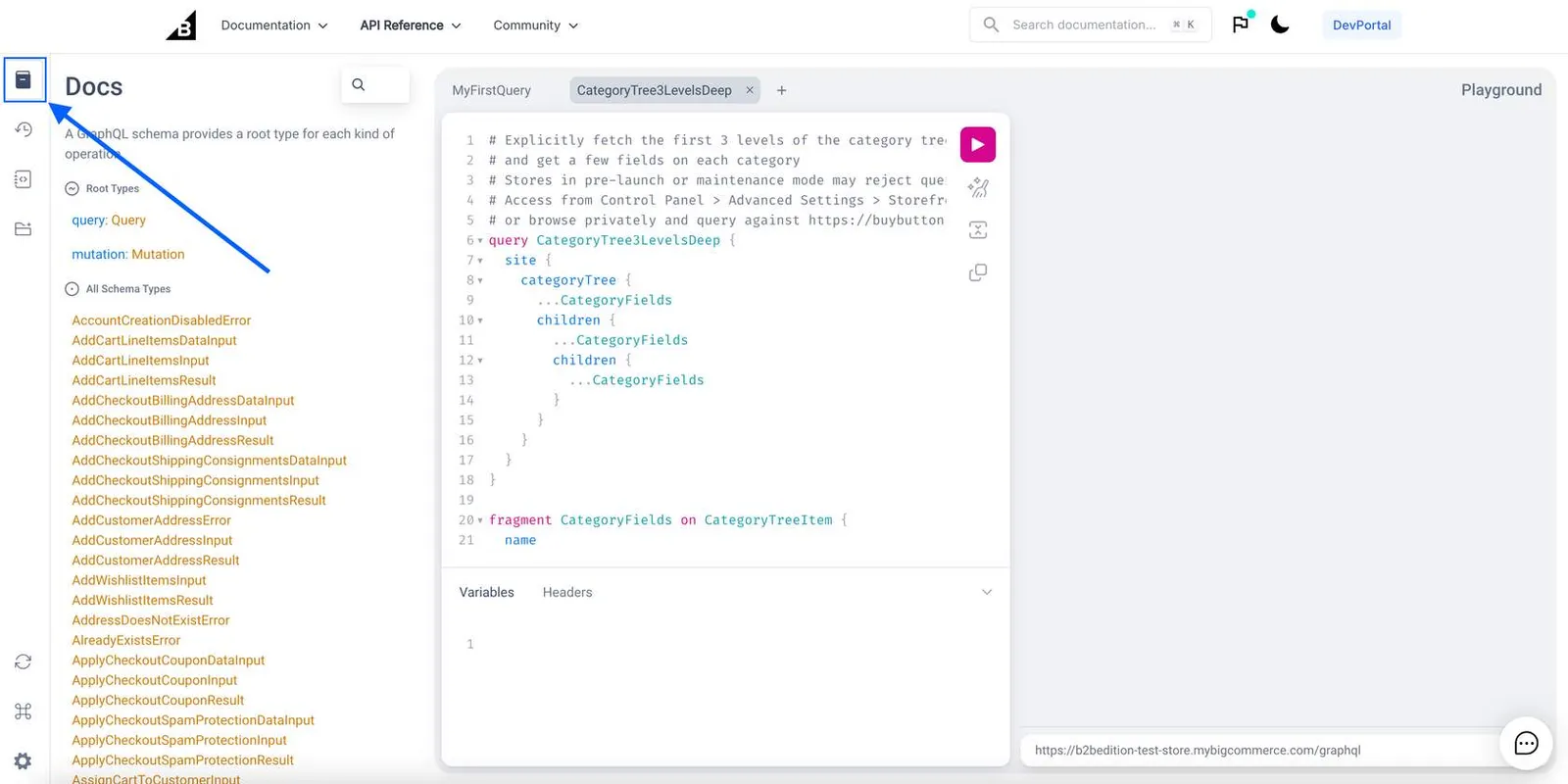Open AddWishlistItemsResult type
Viewport: 1568px width, 784px height.
(142, 601)
